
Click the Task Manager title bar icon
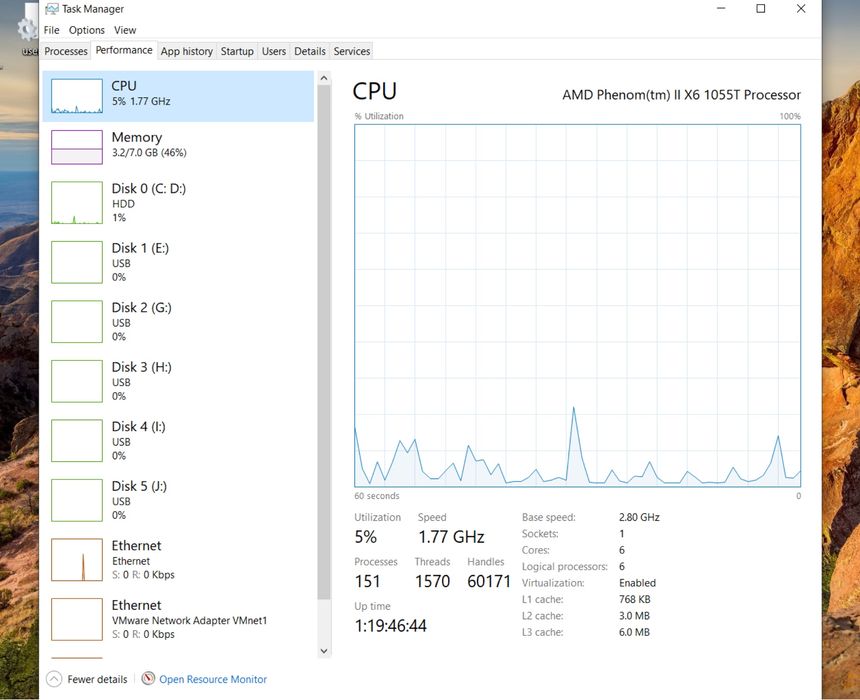click(51, 9)
